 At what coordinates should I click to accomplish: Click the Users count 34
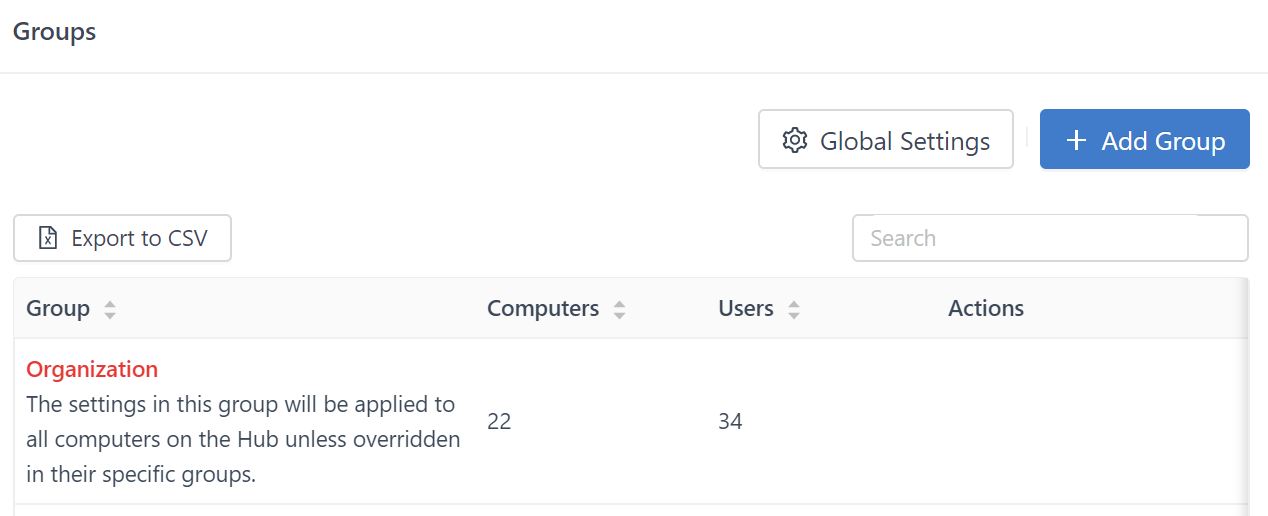(730, 421)
